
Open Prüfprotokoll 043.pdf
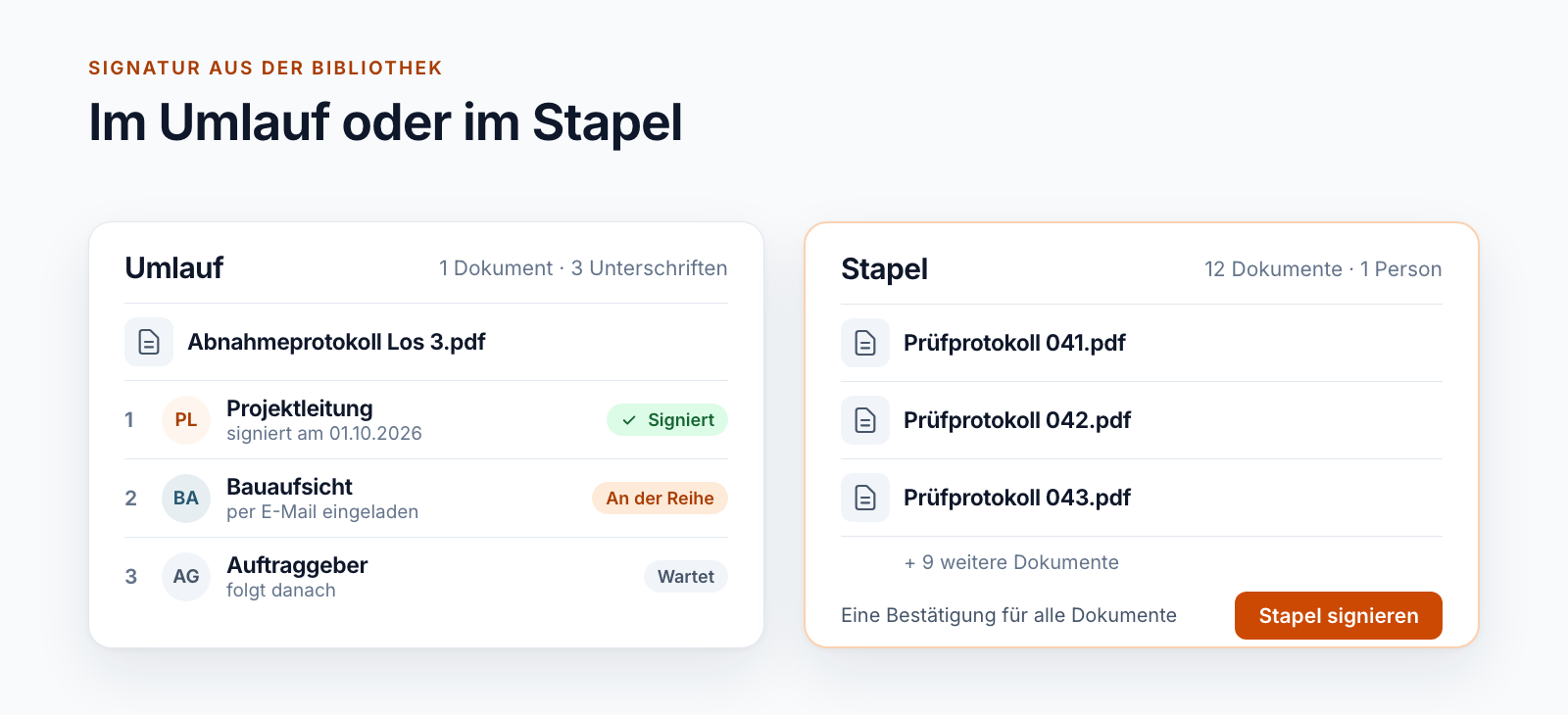(1017, 498)
